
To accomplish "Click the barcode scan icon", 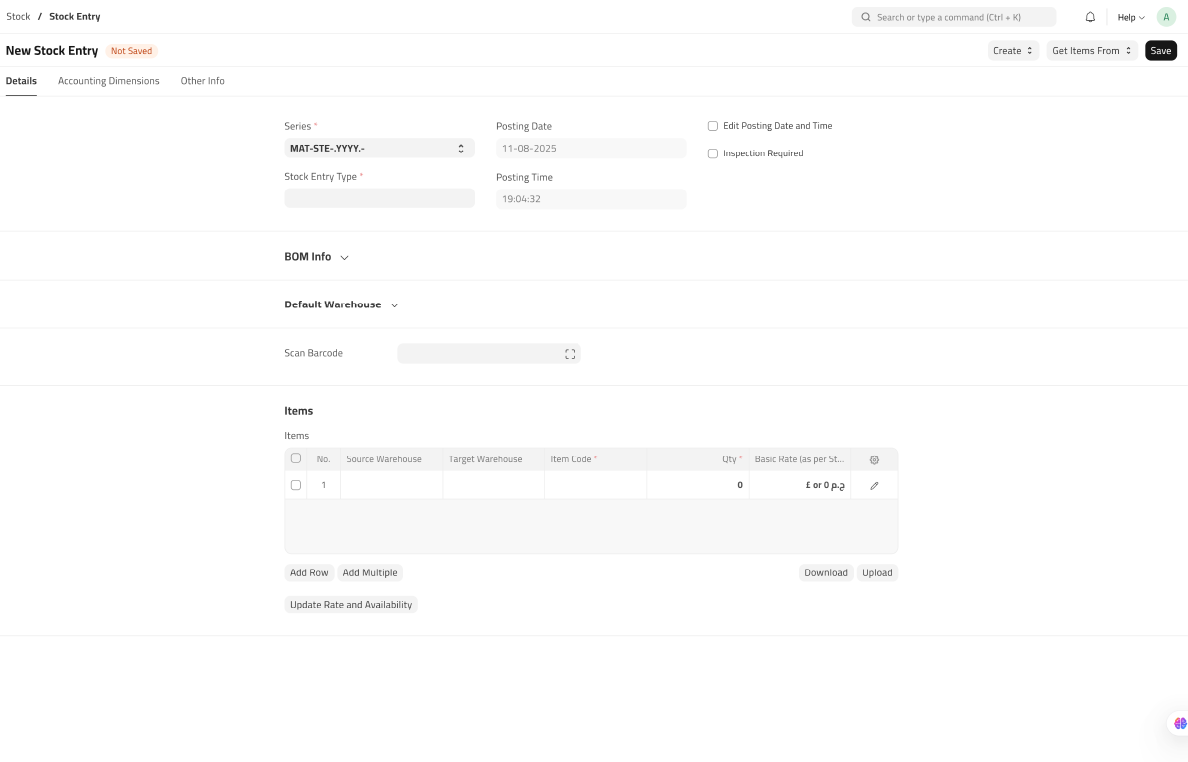I will tap(570, 354).
